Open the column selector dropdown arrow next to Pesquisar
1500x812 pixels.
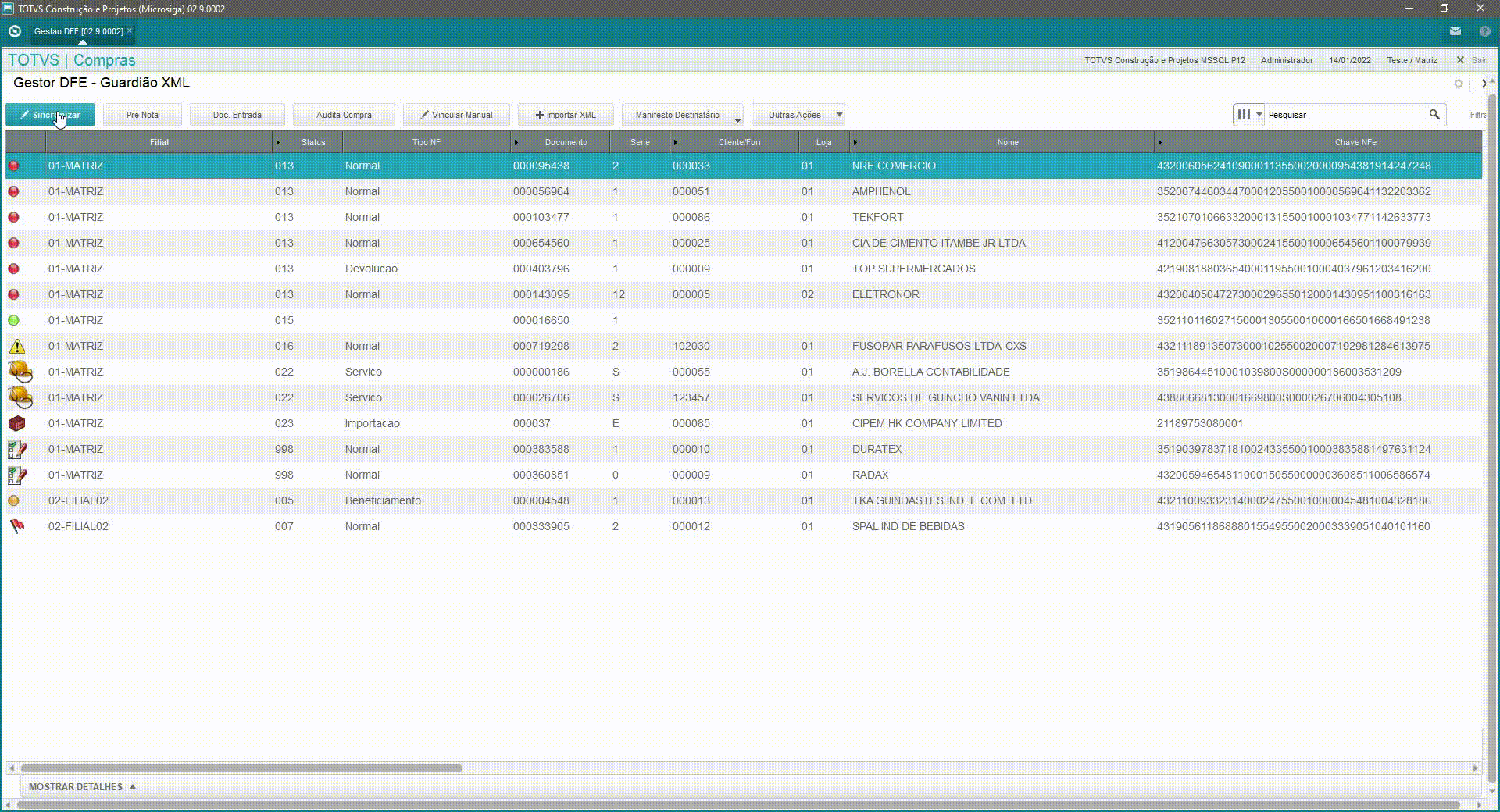[1259, 115]
